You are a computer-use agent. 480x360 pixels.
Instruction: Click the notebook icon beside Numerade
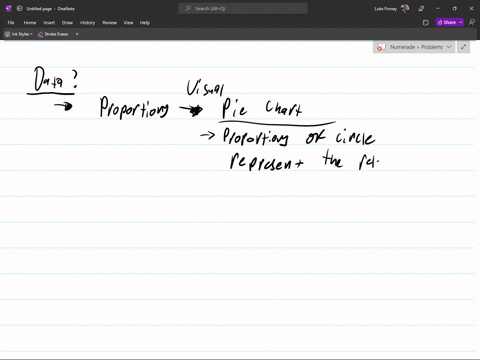point(381,47)
